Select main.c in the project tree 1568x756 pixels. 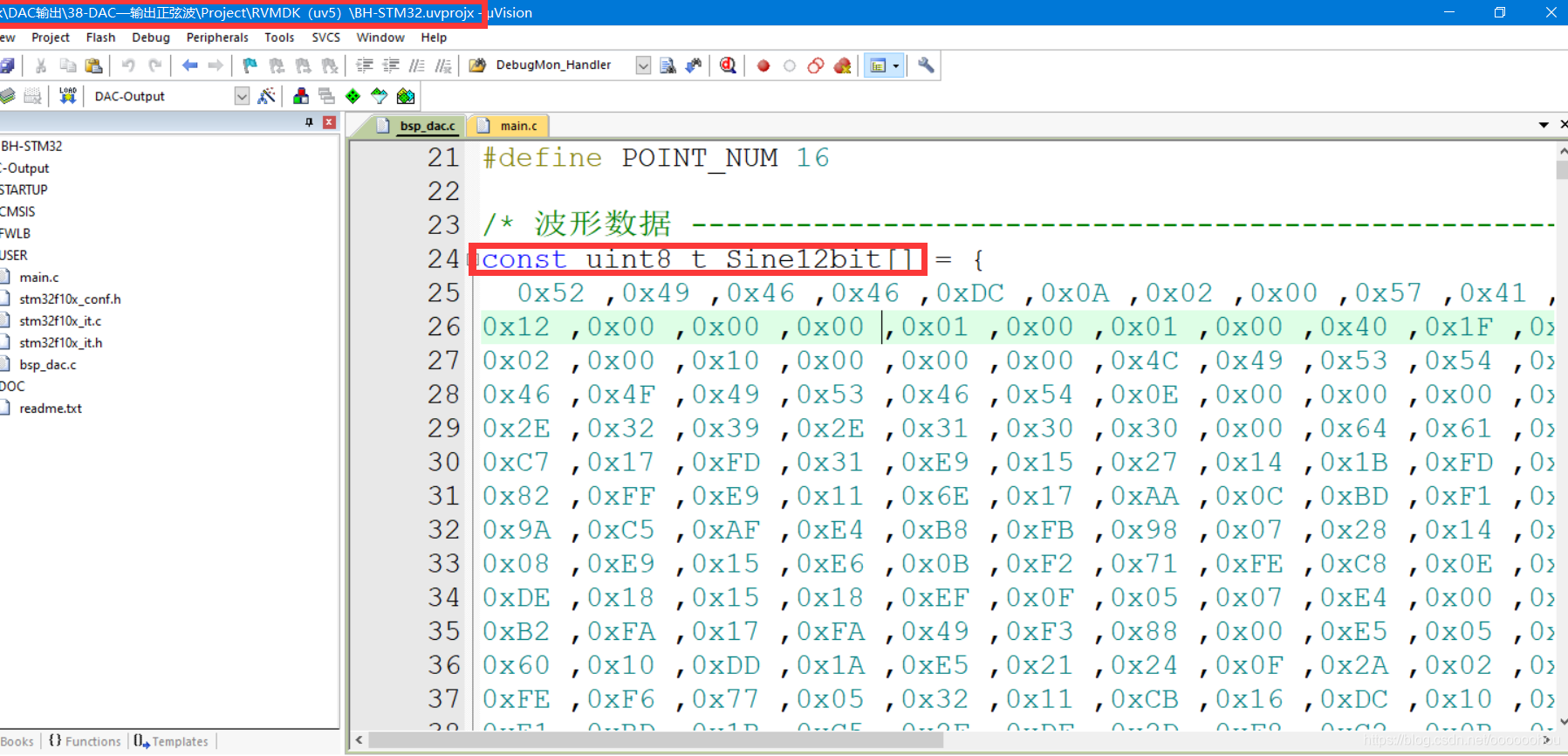point(39,277)
